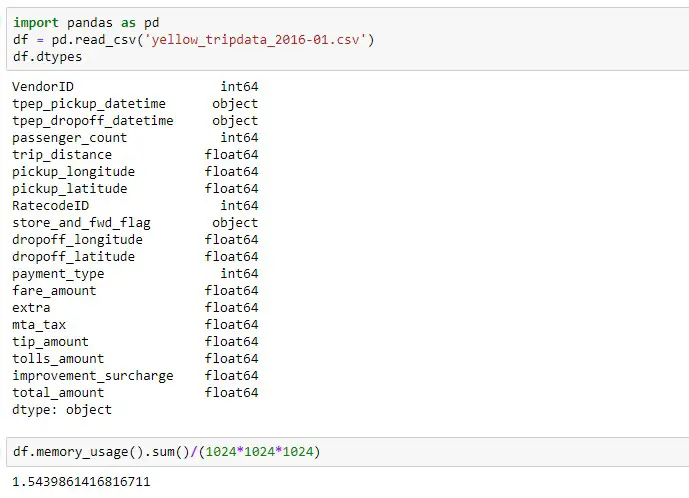Click the fare_amount column name
The image size is (689, 498).
(x=54, y=291)
